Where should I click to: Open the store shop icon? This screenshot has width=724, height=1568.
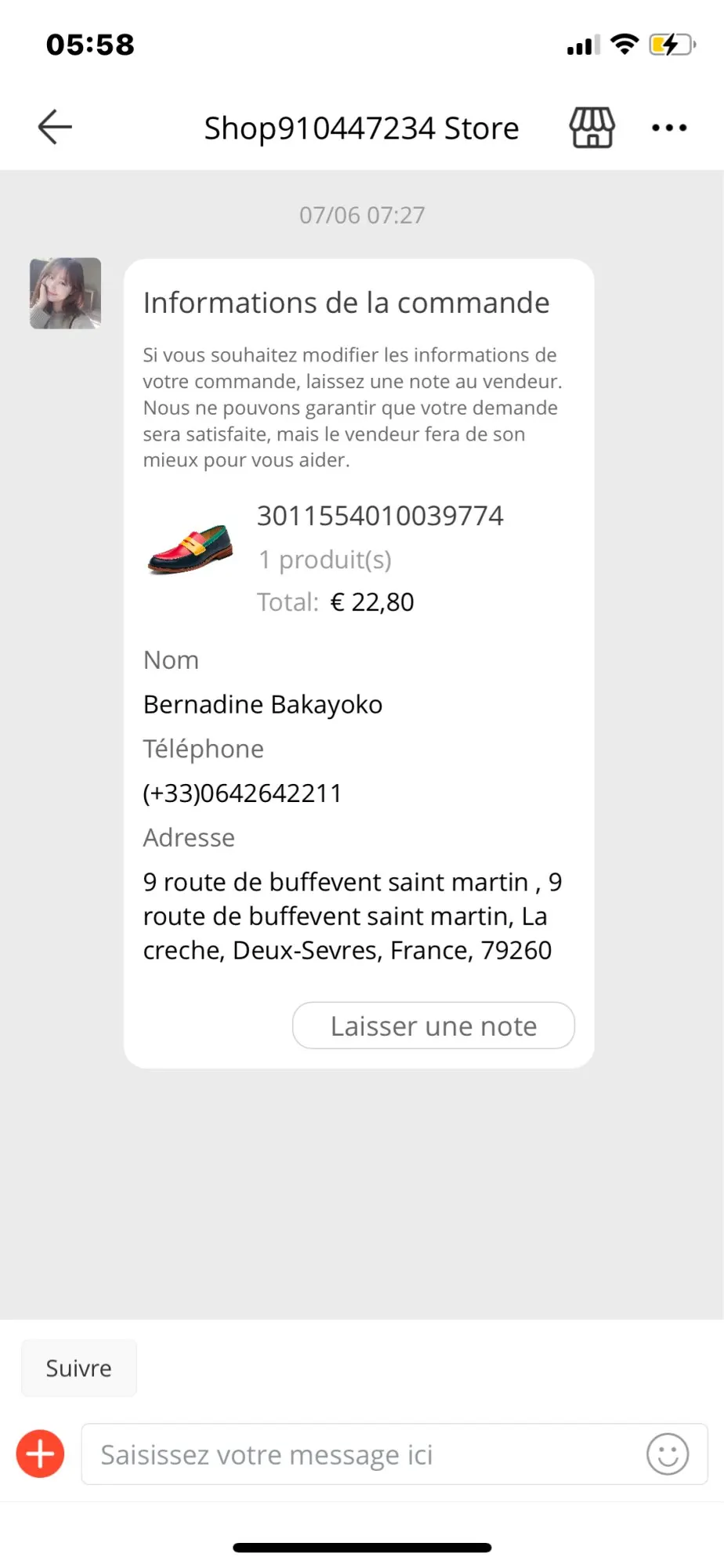[x=592, y=127]
